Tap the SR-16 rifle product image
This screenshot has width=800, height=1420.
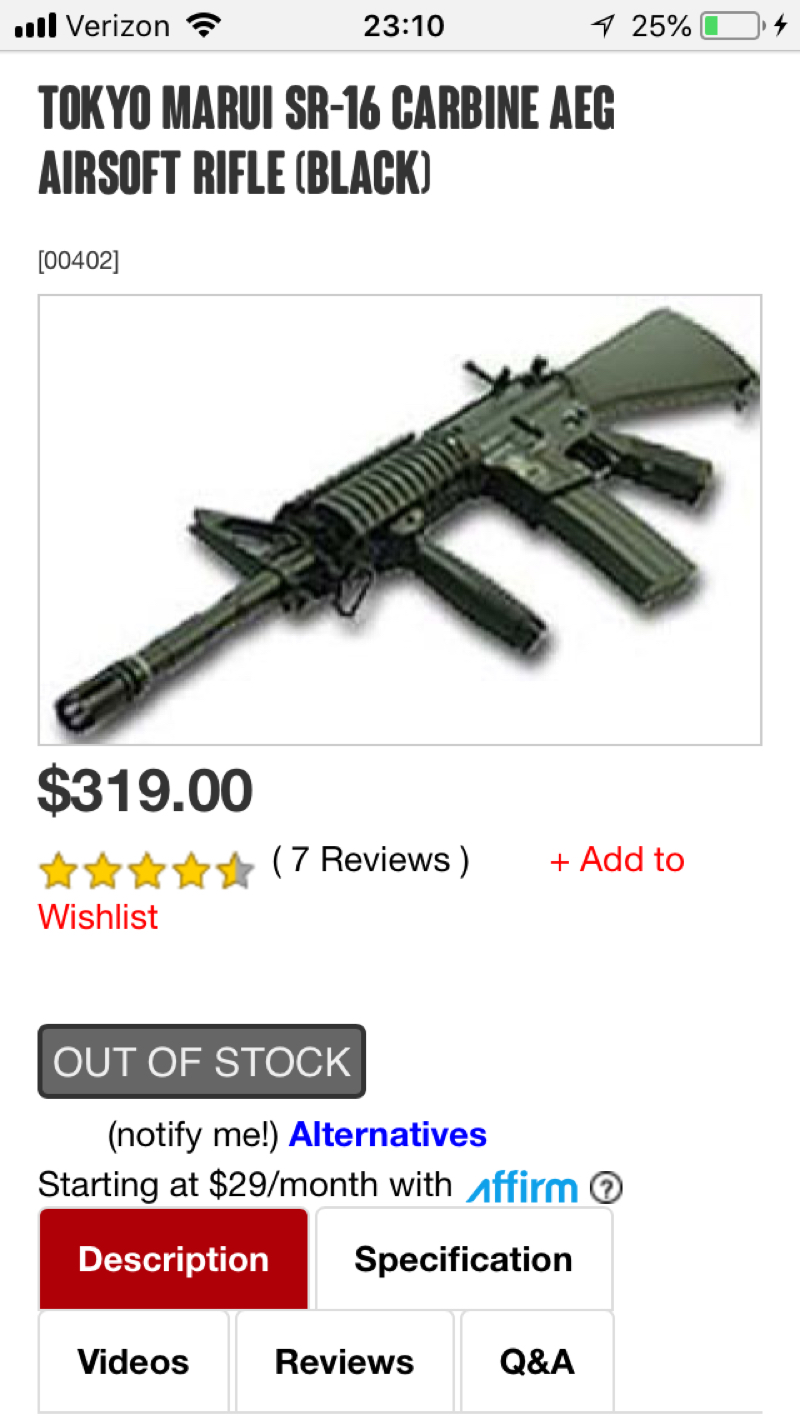[x=400, y=520]
